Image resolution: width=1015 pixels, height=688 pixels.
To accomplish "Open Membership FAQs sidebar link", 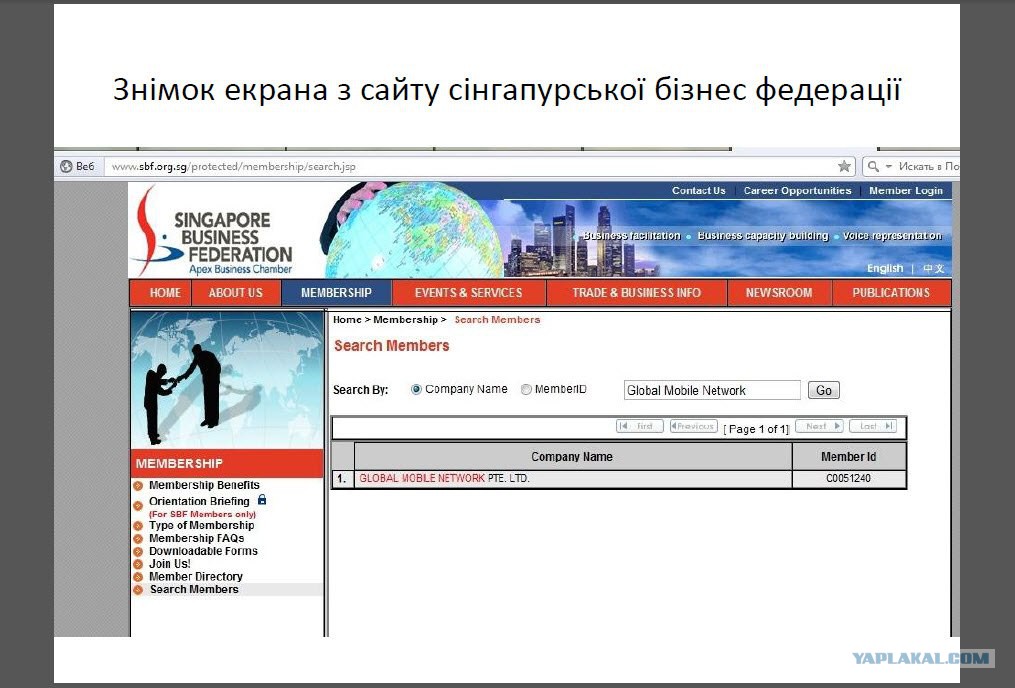I will tap(196, 538).
